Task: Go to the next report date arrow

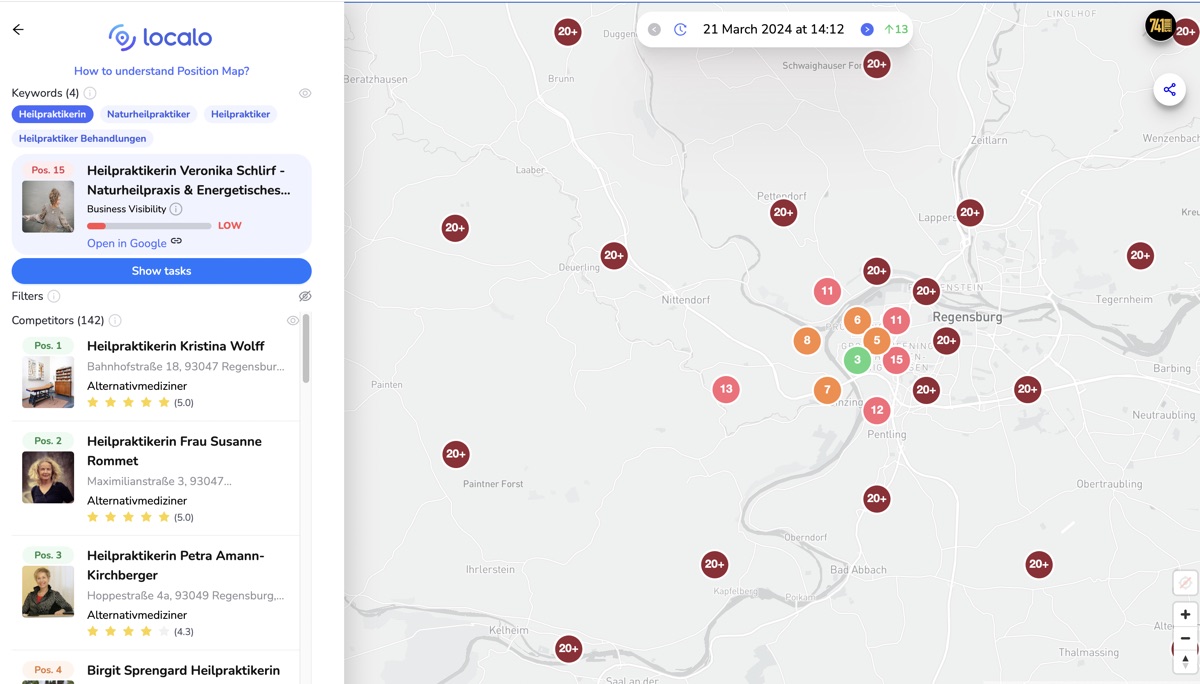Action: pyautogui.click(x=867, y=29)
